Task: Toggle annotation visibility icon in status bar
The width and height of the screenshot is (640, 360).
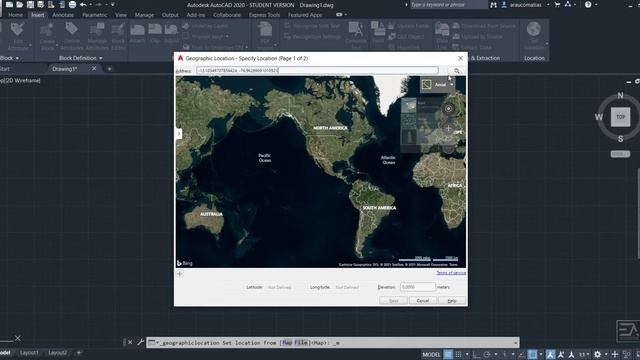Action: 550,354
